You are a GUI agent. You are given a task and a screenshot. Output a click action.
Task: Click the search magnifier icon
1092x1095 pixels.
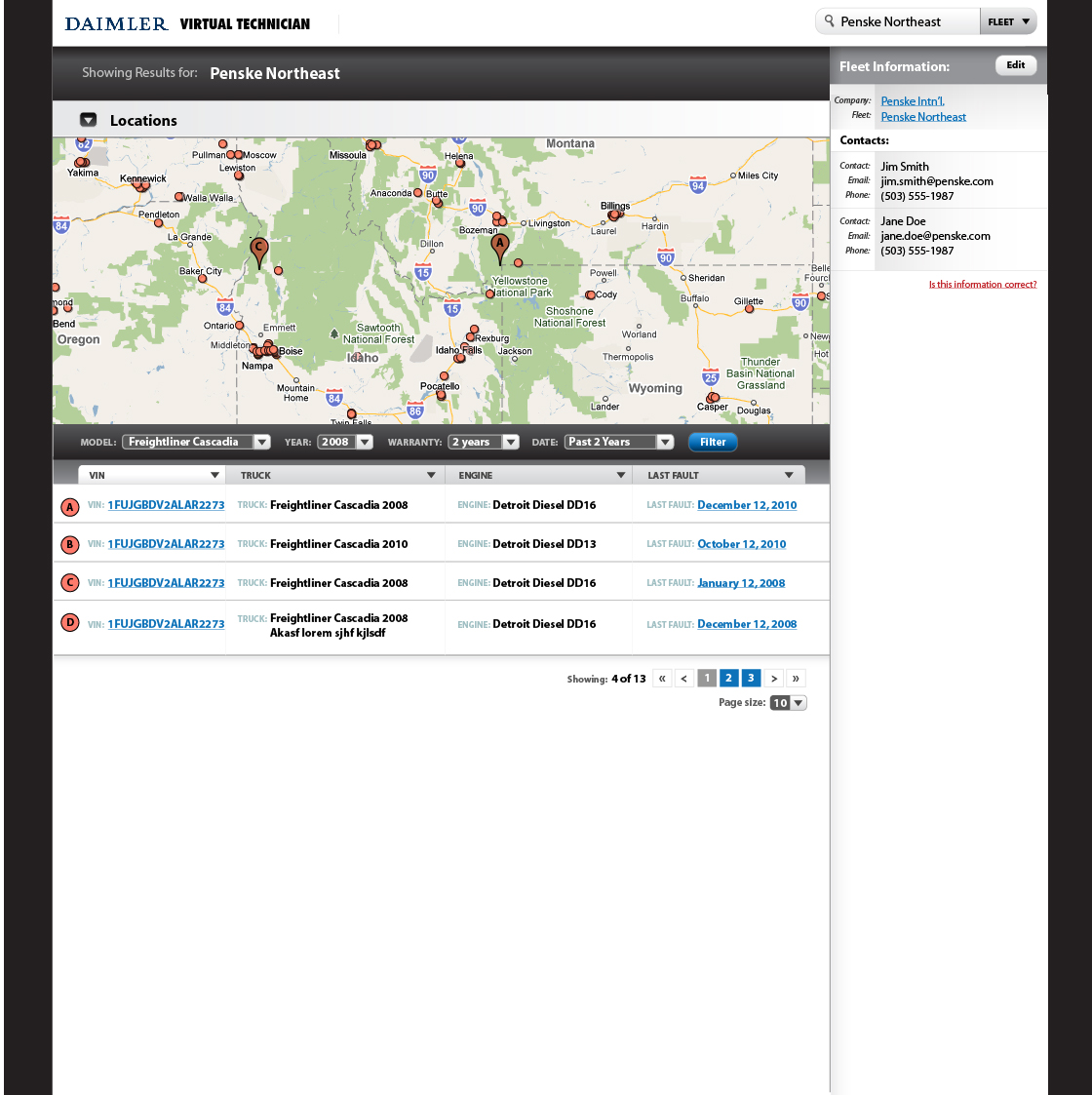point(829,20)
